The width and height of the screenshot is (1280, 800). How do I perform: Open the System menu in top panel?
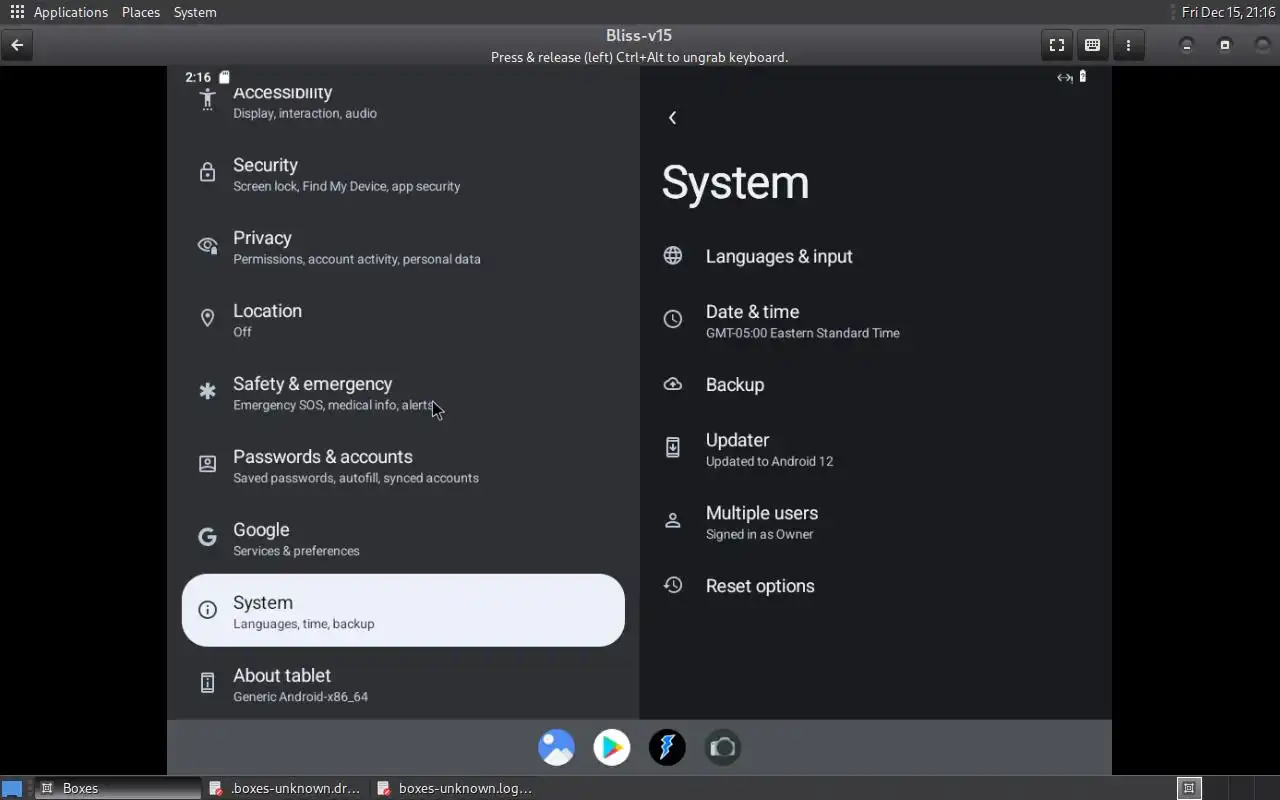point(195,12)
